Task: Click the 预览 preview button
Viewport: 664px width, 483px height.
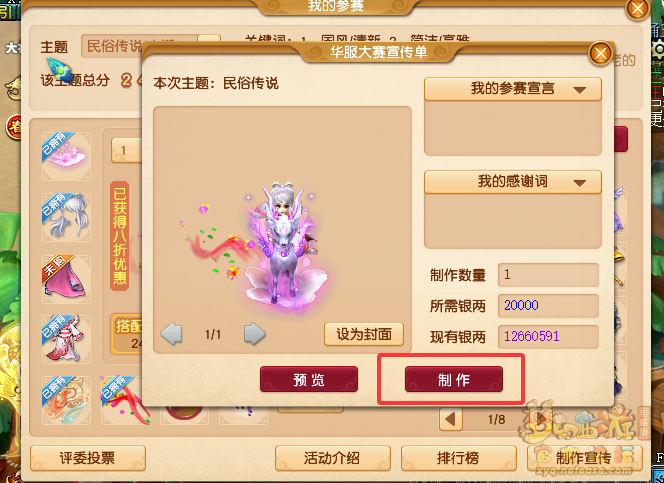Action: click(x=309, y=379)
